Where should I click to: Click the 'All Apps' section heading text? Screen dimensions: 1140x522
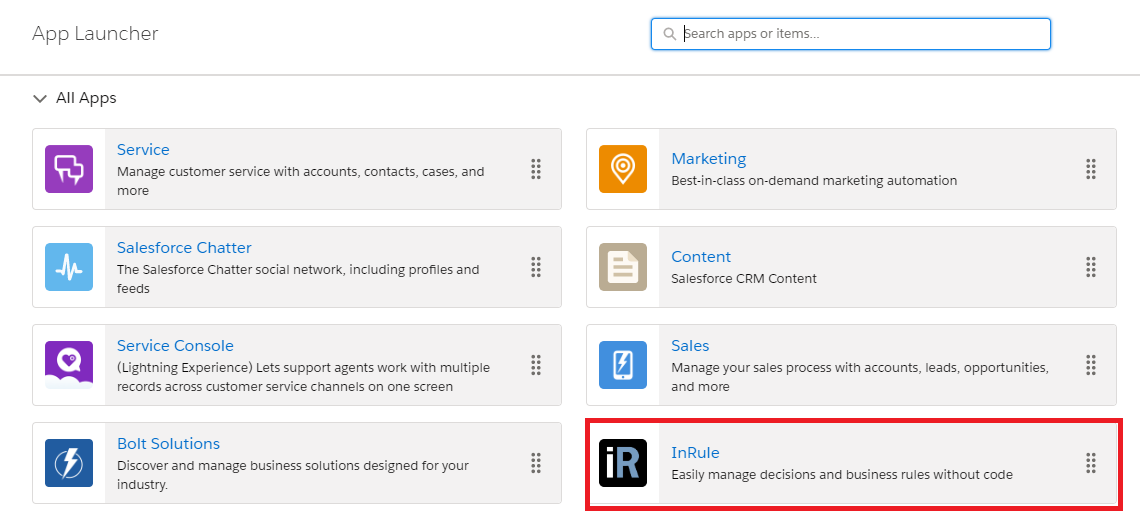(x=87, y=98)
